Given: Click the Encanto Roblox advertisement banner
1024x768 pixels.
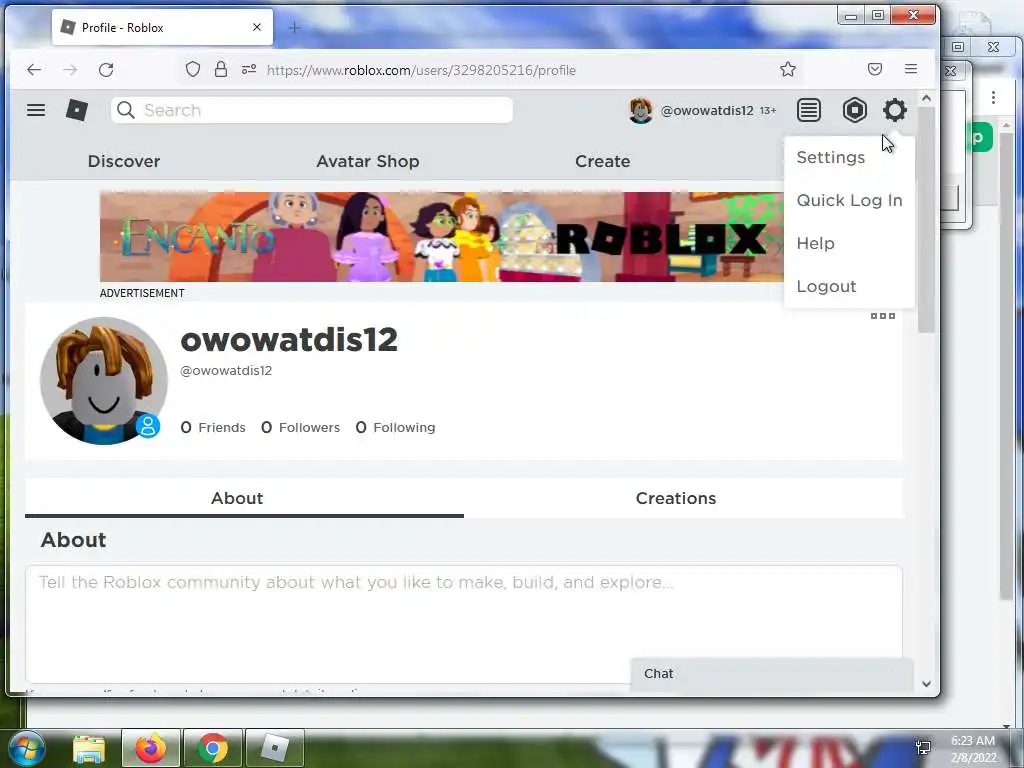Looking at the screenshot, I should point(441,236).
